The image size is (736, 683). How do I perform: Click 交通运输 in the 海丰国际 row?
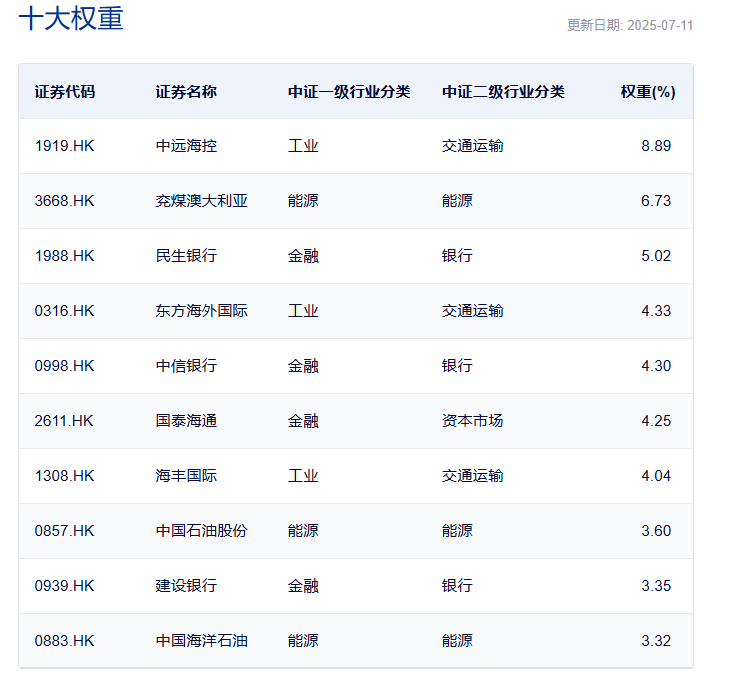472,476
